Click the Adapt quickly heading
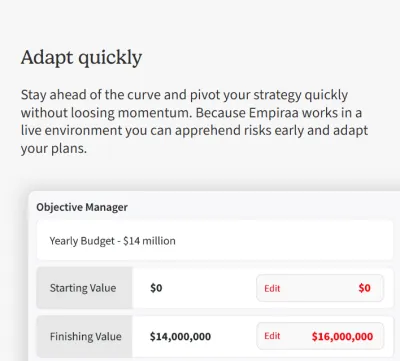The image size is (400, 361). (82, 58)
